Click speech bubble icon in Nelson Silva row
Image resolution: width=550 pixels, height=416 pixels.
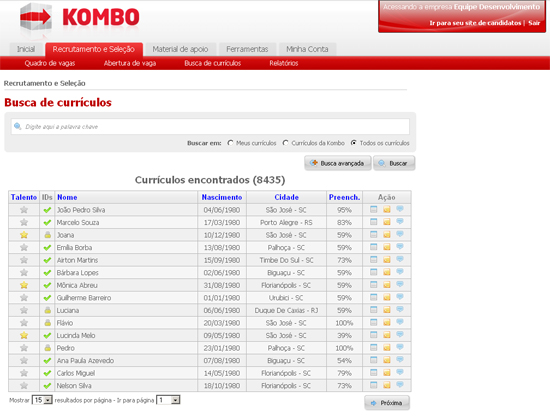pyautogui.click(x=400, y=385)
